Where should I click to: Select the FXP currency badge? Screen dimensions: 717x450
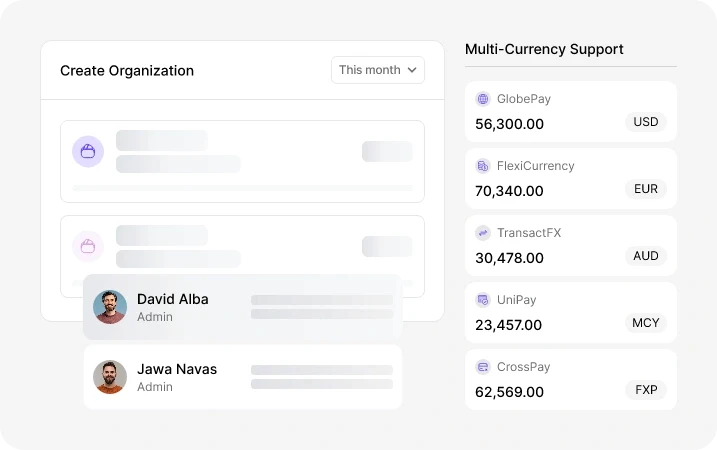click(646, 390)
